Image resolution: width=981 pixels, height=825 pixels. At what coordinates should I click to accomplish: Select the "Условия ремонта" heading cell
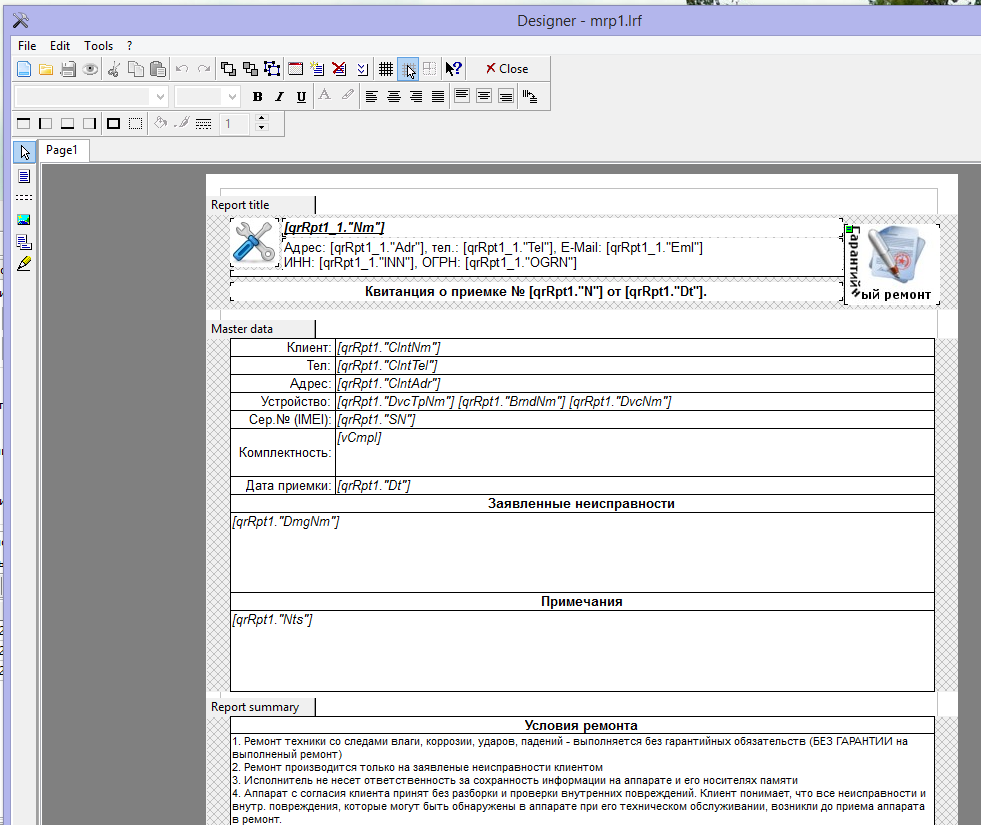582,726
